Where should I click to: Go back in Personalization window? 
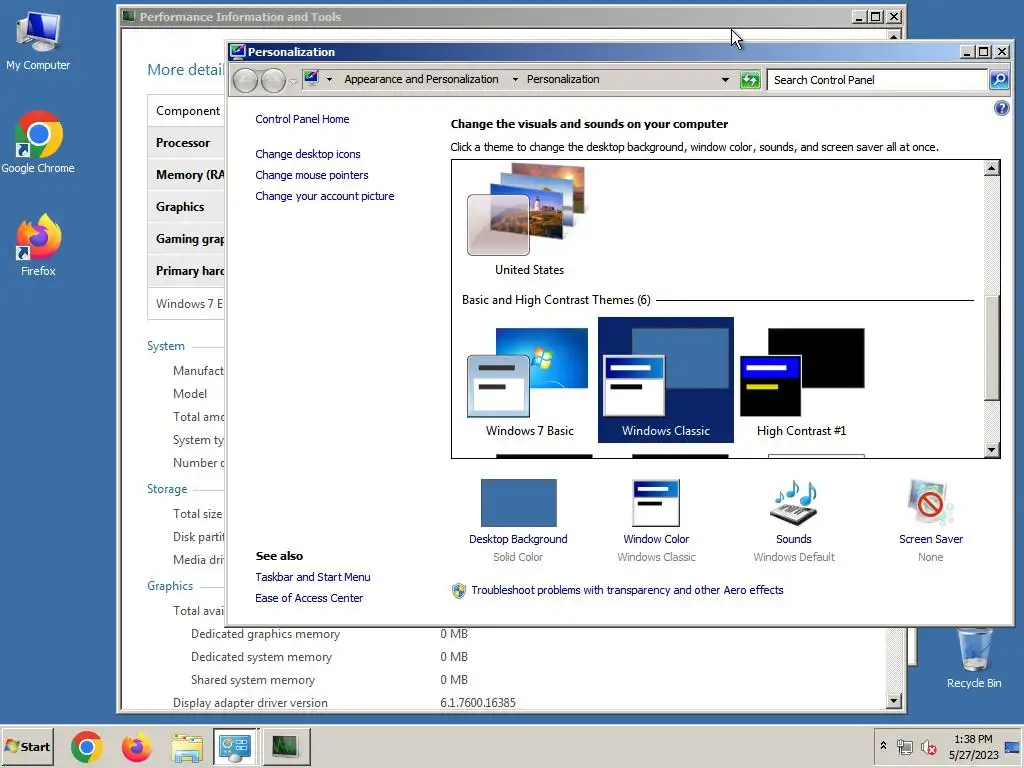246,80
